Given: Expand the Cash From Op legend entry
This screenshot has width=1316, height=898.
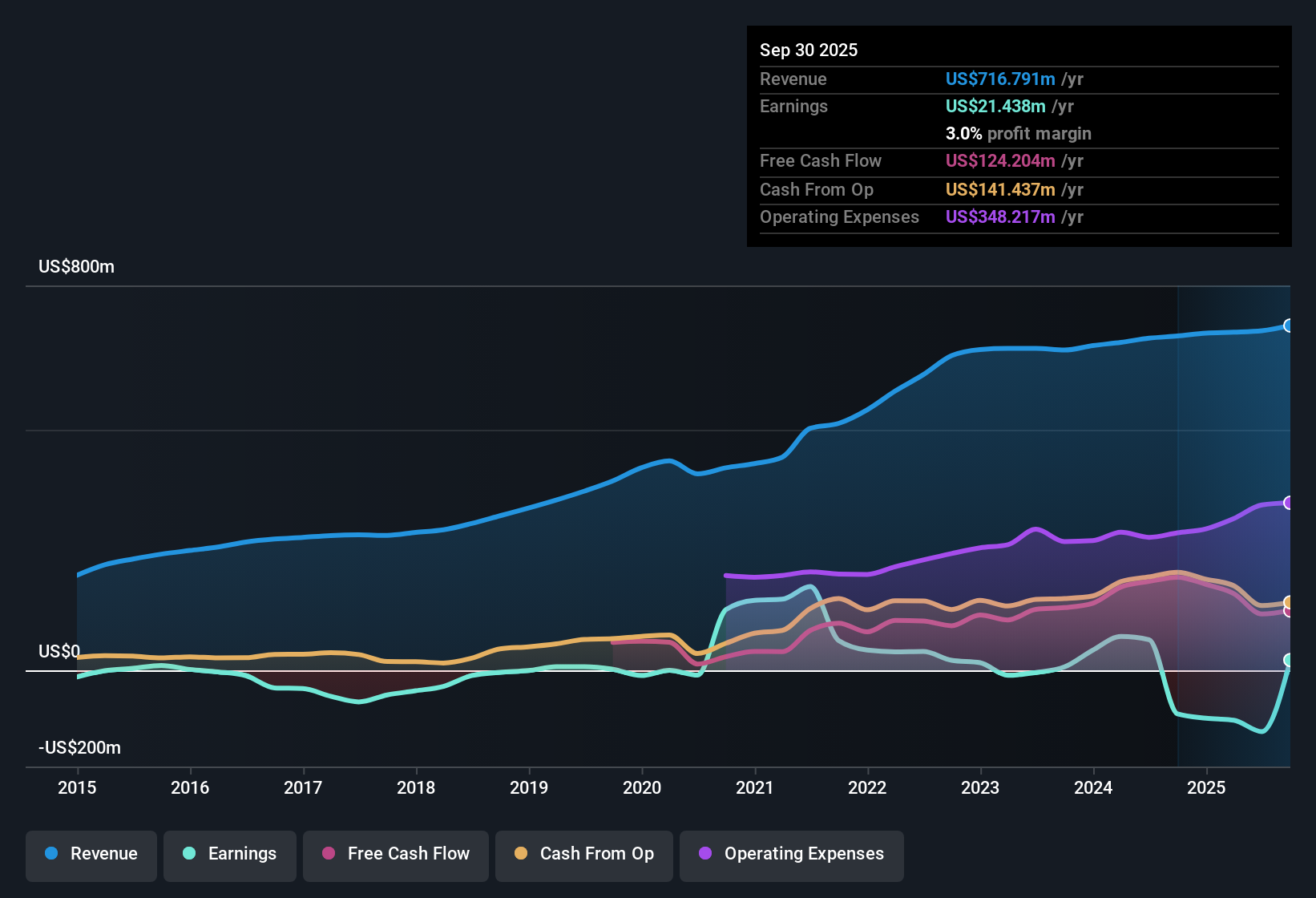Looking at the screenshot, I should tap(583, 854).
